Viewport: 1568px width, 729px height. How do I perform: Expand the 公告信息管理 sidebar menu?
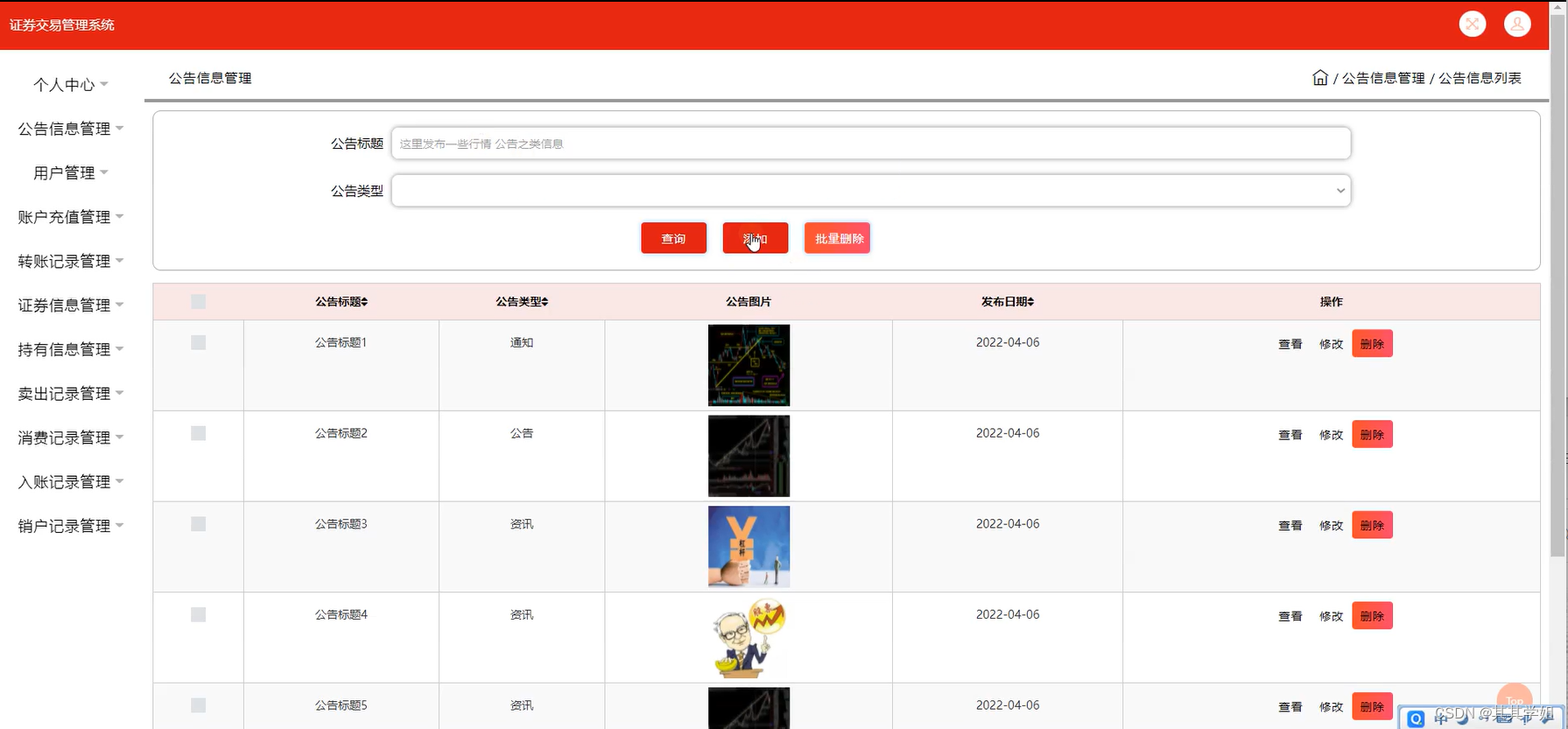pyautogui.click(x=70, y=129)
